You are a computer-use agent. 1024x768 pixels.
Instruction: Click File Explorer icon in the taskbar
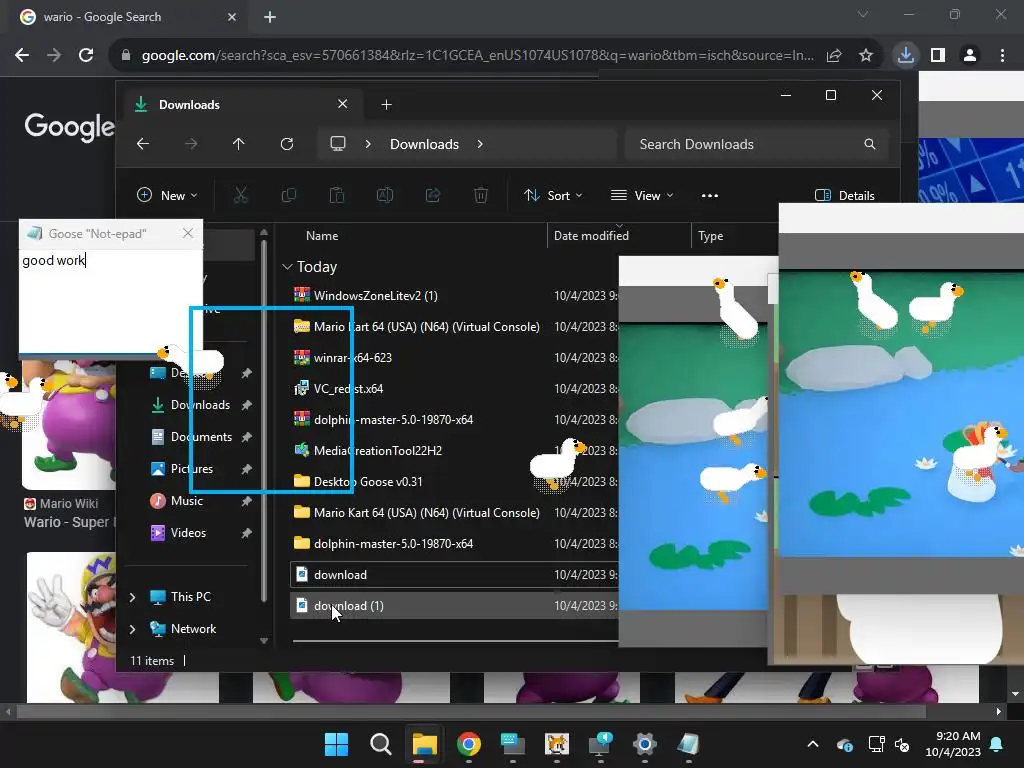click(424, 744)
